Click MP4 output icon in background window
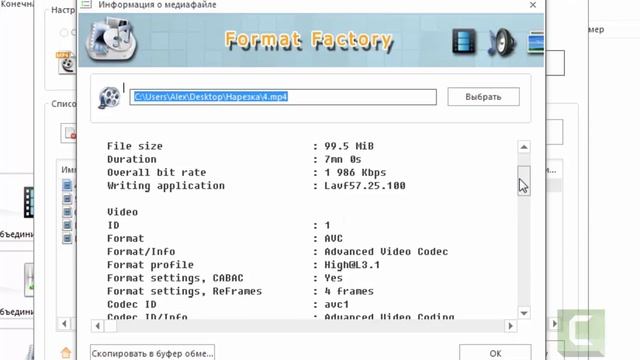The width and height of the screenshot is (640, 360). pos(66,63)
